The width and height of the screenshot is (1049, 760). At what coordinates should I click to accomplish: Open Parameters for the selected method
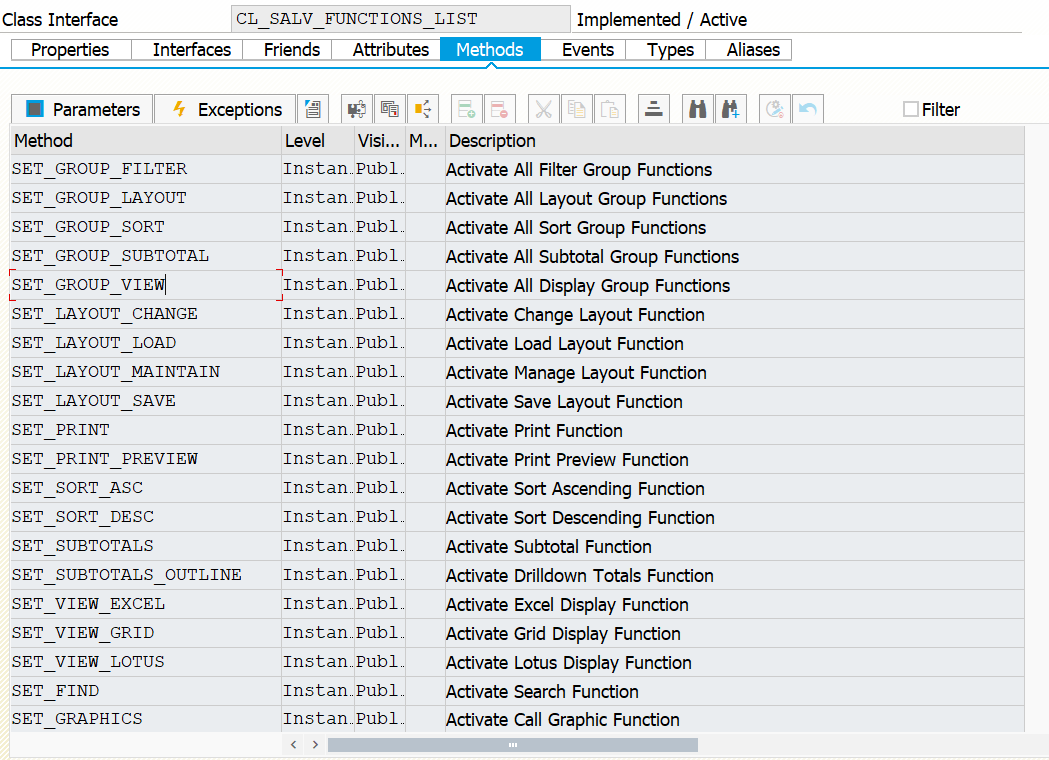click(82, 109)
